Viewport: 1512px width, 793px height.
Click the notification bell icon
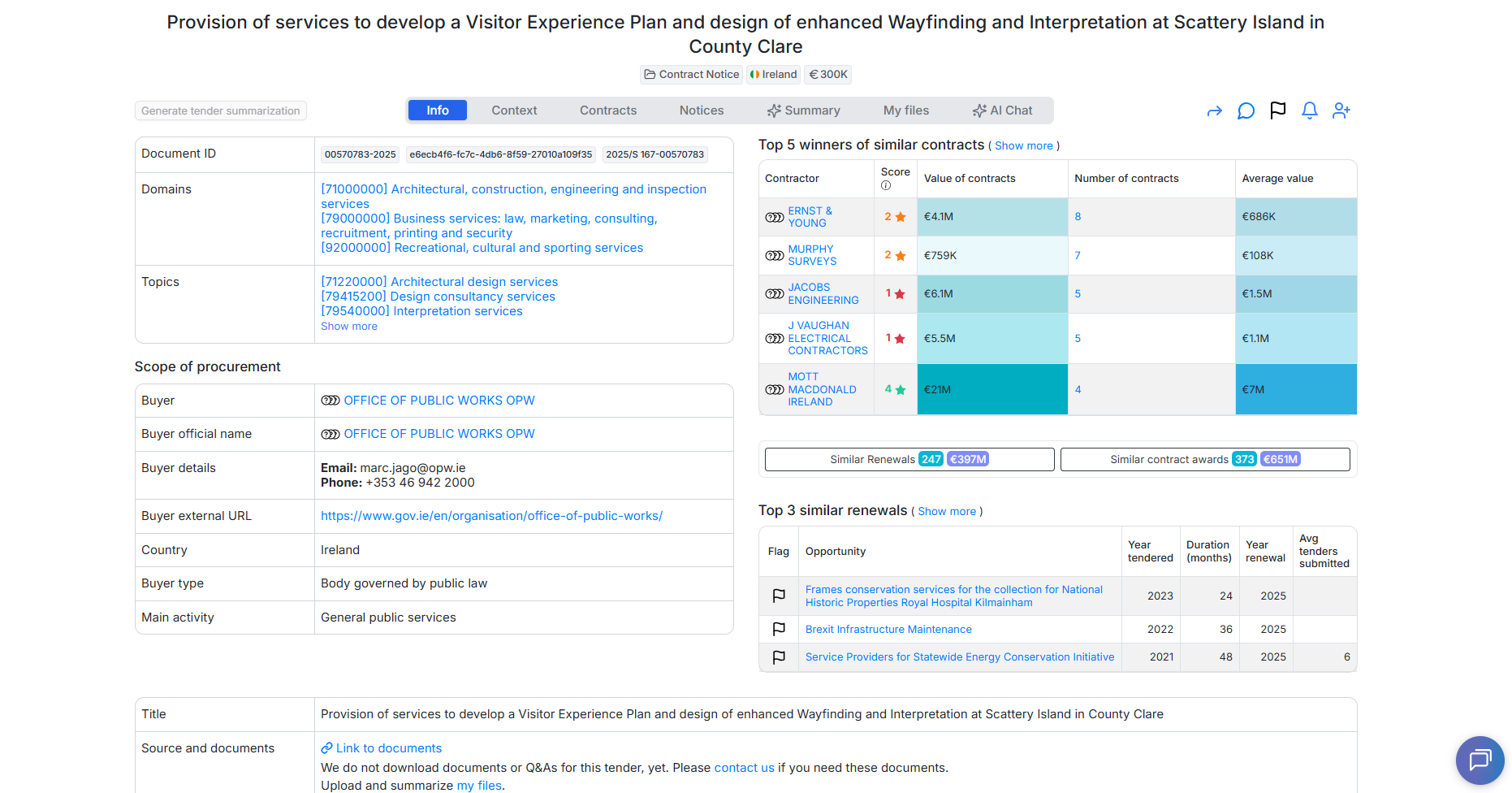click(1309, 110)
